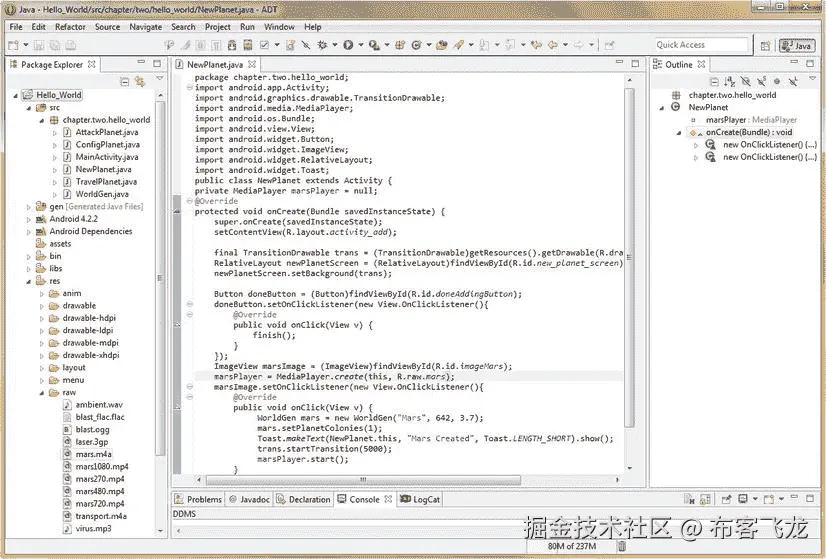Toggle alphabetical Sort in Outline
This screenshot has width=826, height=559.
click(730, 82)
